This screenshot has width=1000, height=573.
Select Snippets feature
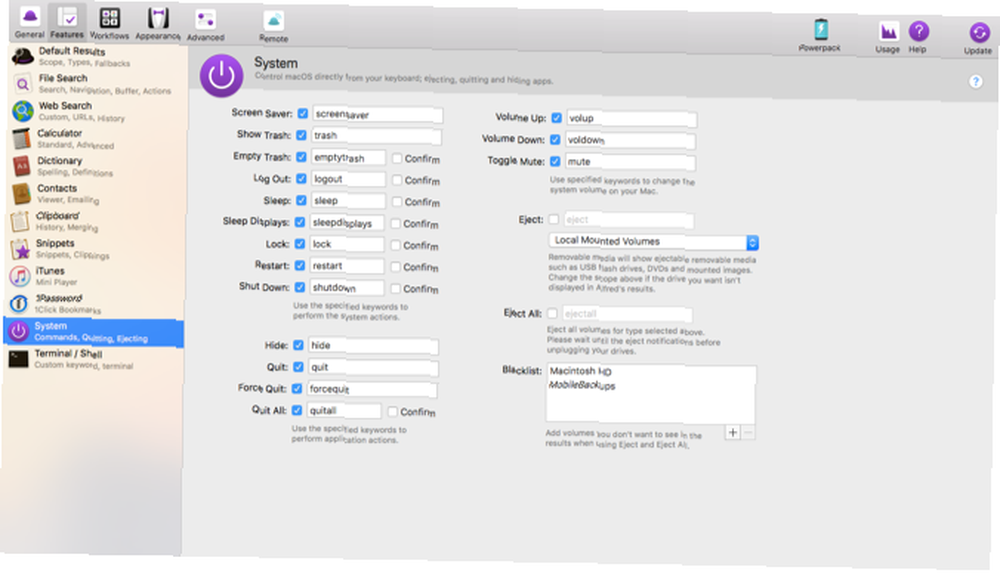point(96,249)
